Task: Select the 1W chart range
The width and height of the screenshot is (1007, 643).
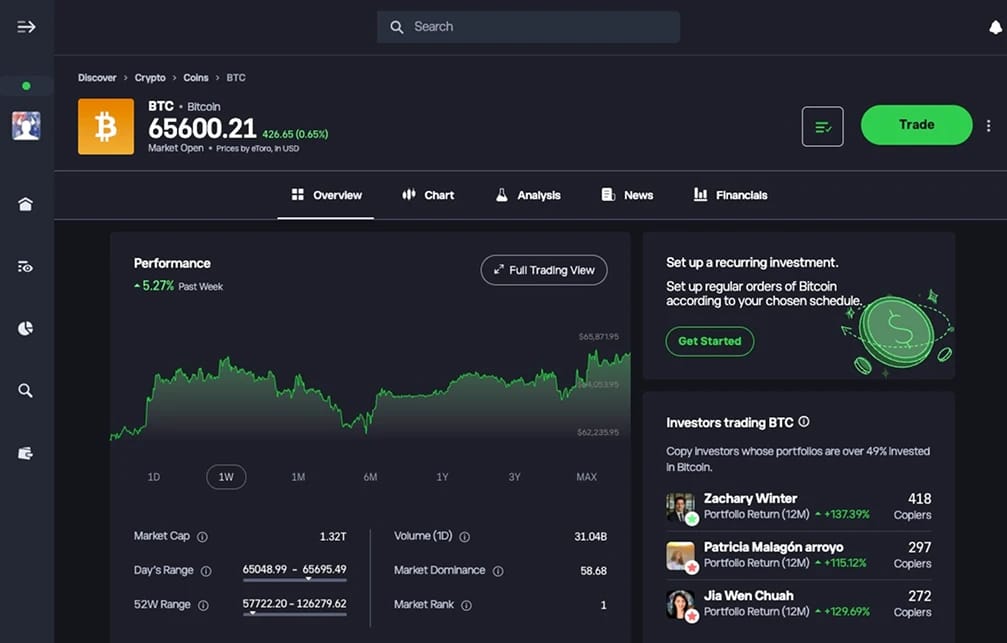Action: click(x=226, y=477)
